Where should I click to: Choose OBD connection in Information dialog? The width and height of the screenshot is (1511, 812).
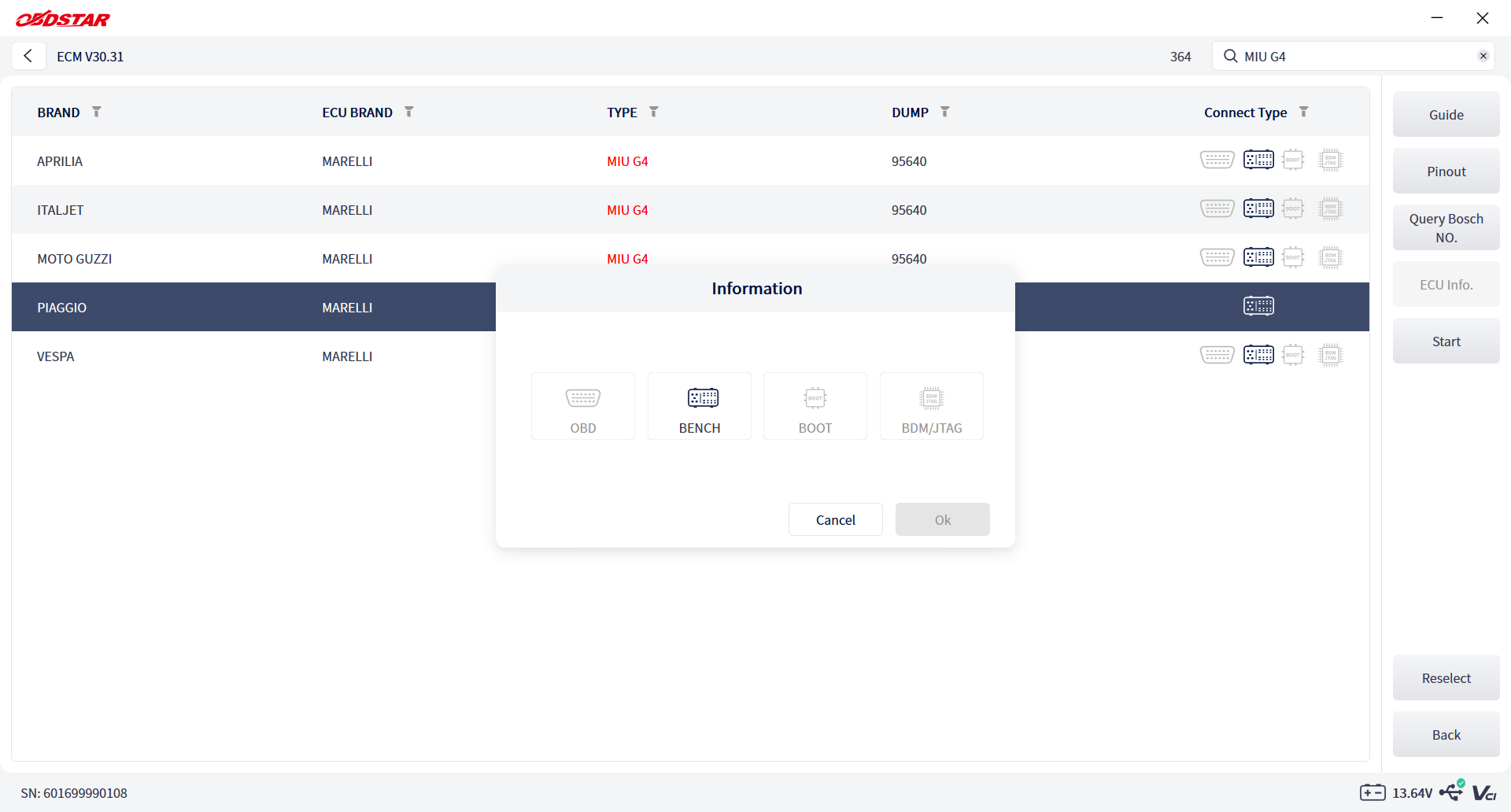click(583, 406)
